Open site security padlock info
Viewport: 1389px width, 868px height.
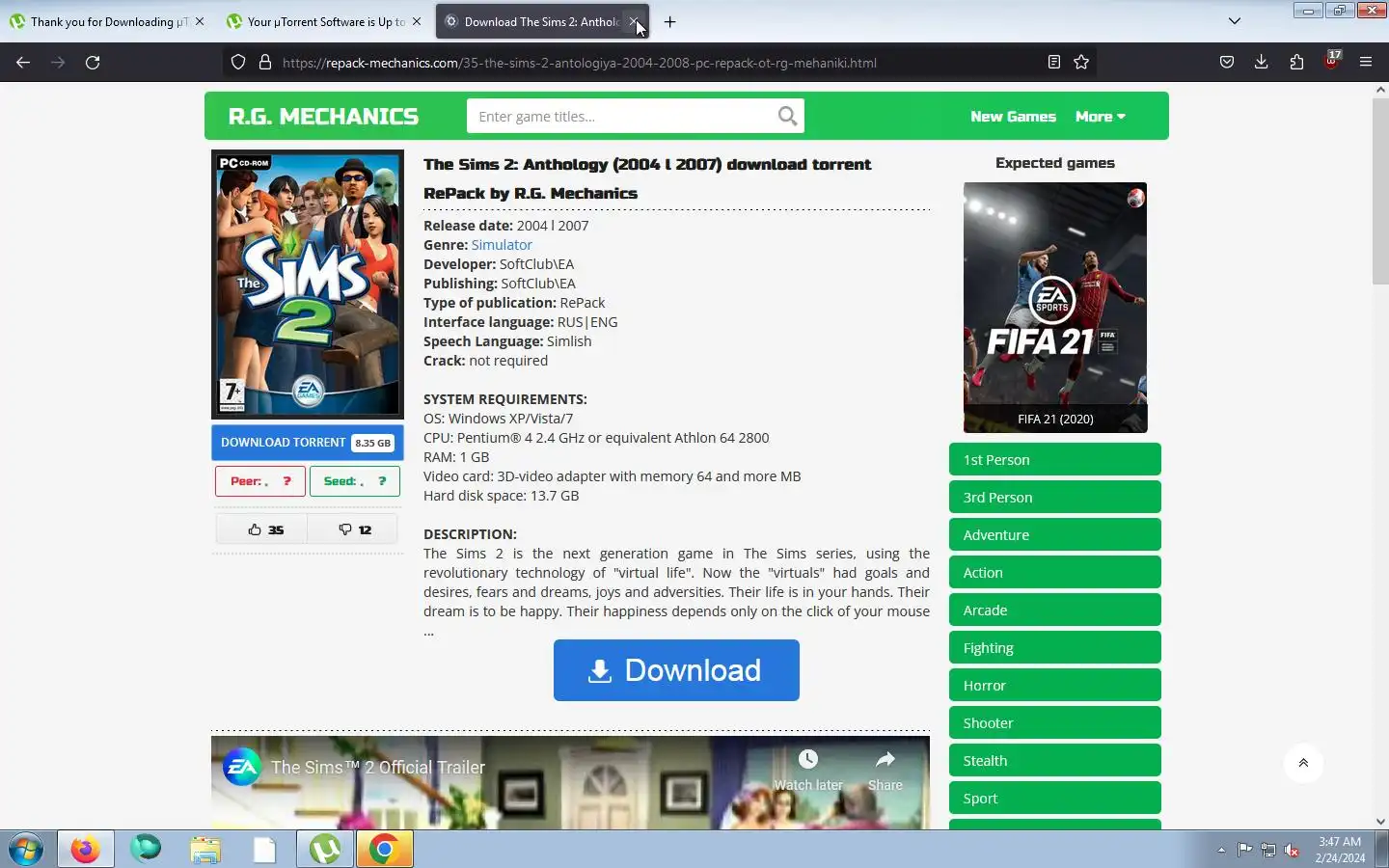click(265, 63)
